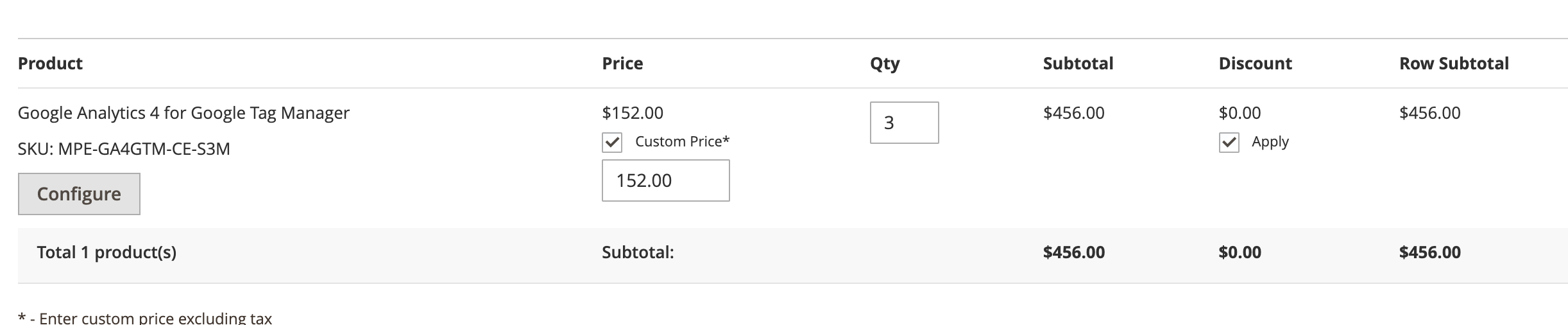Click the Custom Price* label

pyautogui.click(x=682, y=142)
